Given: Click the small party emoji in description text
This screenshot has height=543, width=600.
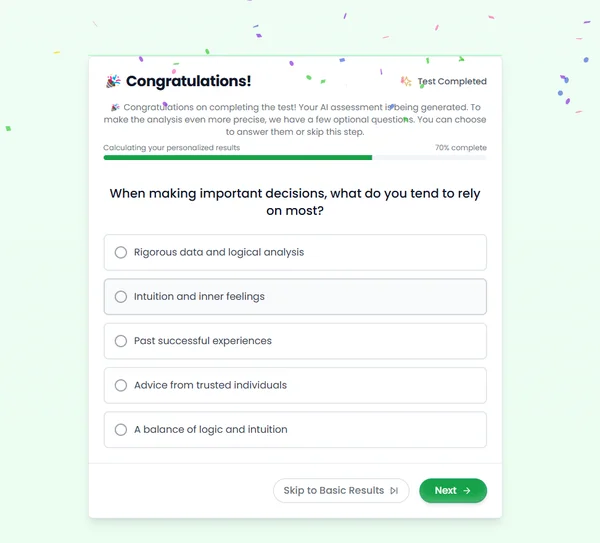Looking at the screenshot, I should click(115, 107).
